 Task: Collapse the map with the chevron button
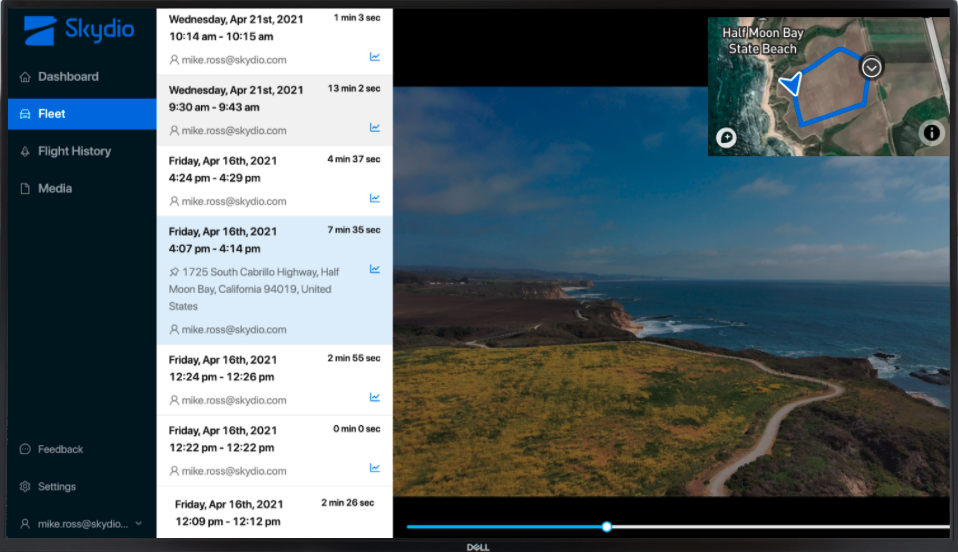coord(872,67)
